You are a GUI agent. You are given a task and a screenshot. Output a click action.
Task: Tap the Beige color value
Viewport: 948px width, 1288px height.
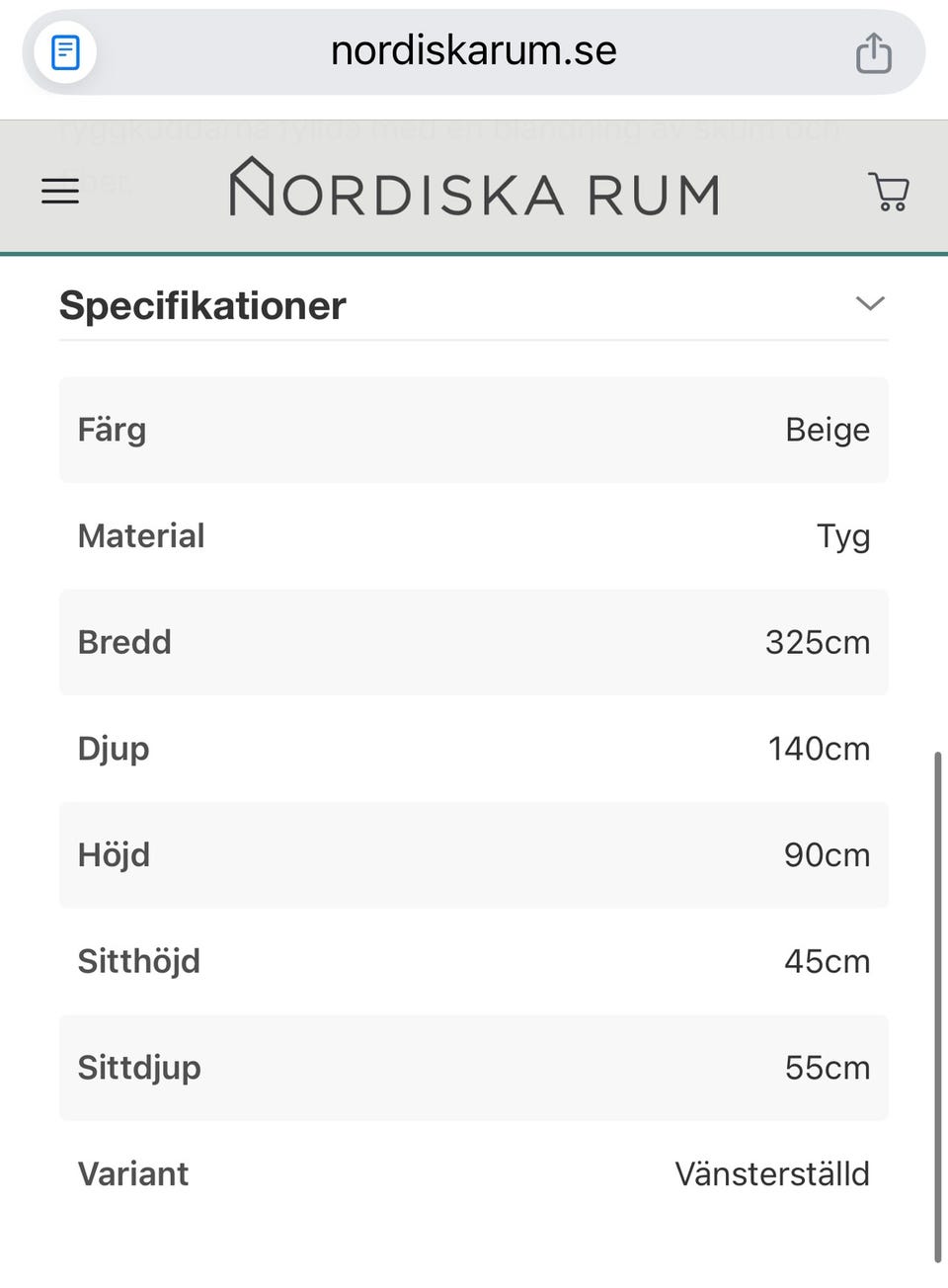827,430
